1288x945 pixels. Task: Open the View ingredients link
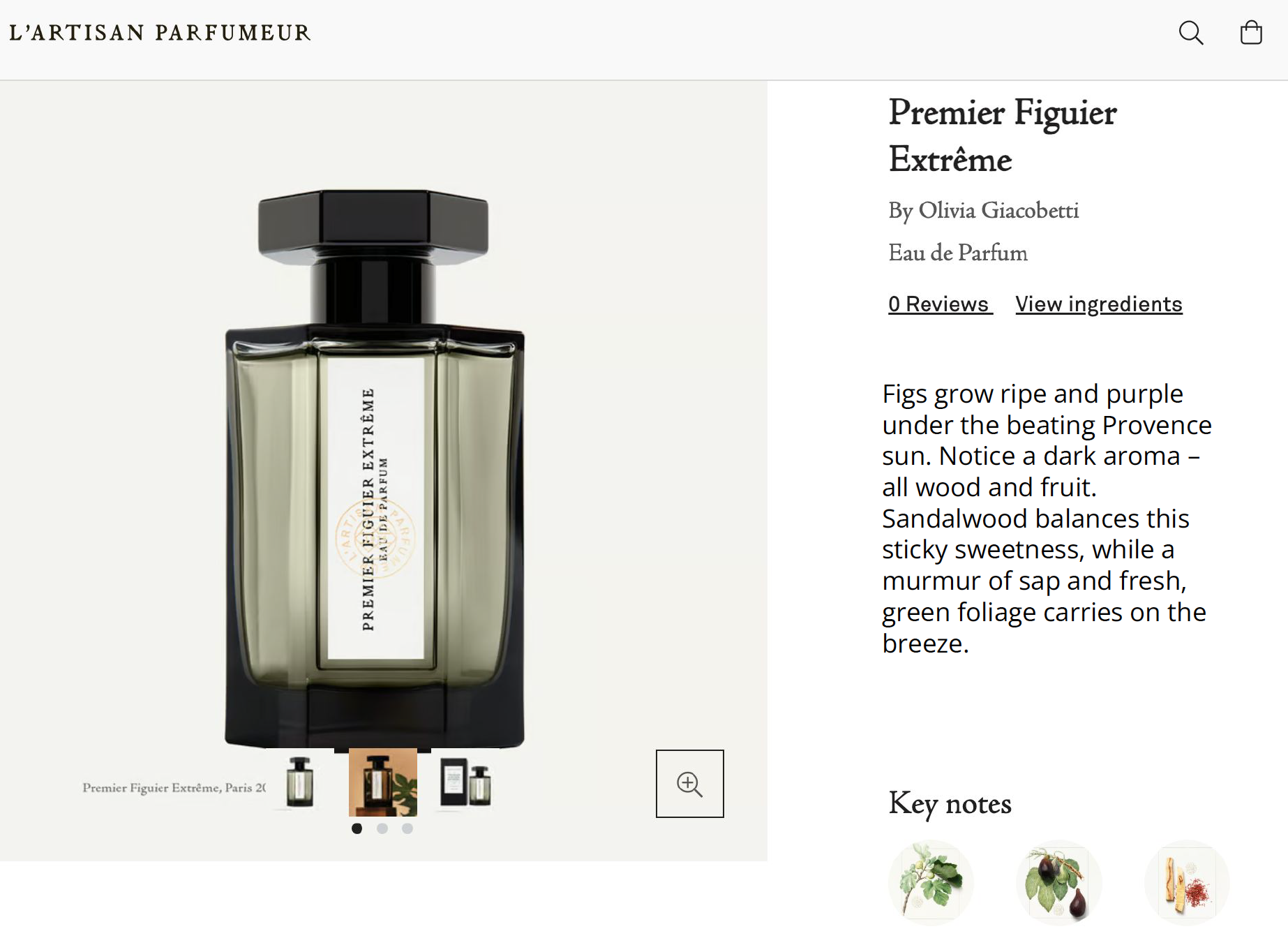[1099, 304]
